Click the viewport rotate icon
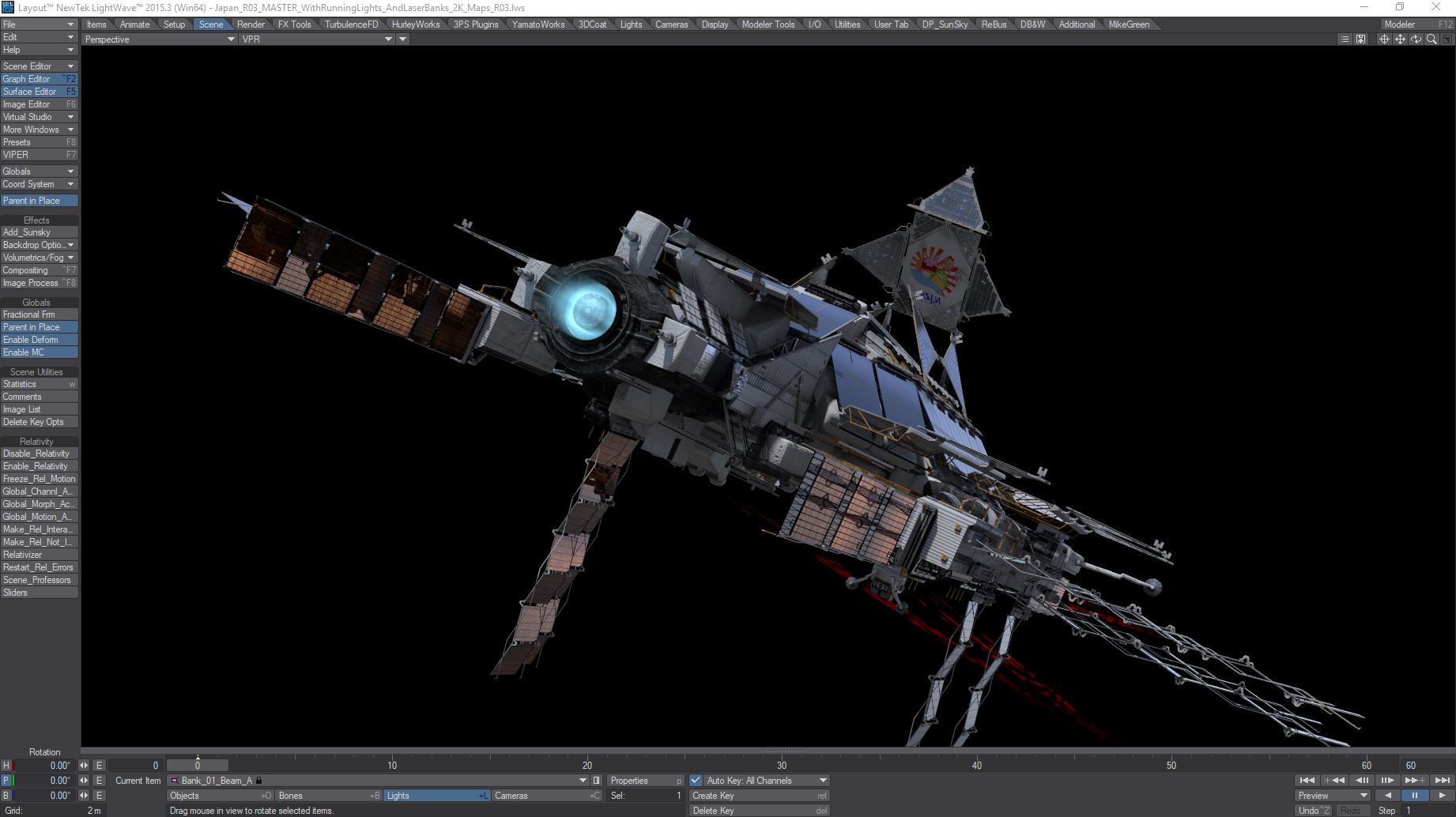The height and width of the screenshot is (817, 1456). tap(1416, 40)
